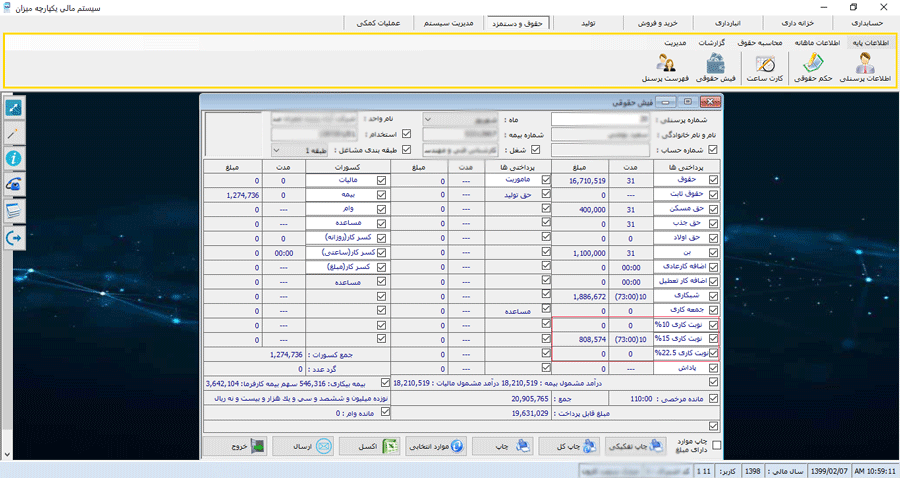
Task: Toggle the شبکاری checkbox
Action: pyautogui.click(x=713, y=296)
